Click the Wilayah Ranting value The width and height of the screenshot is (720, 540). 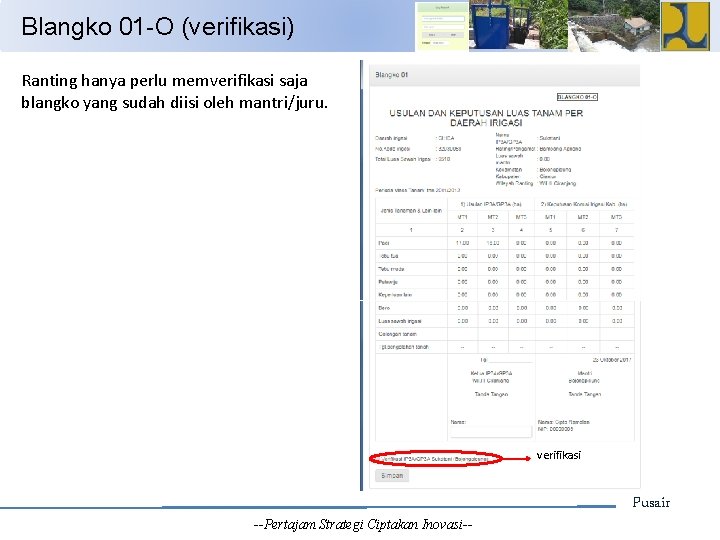tap(558, 183)
